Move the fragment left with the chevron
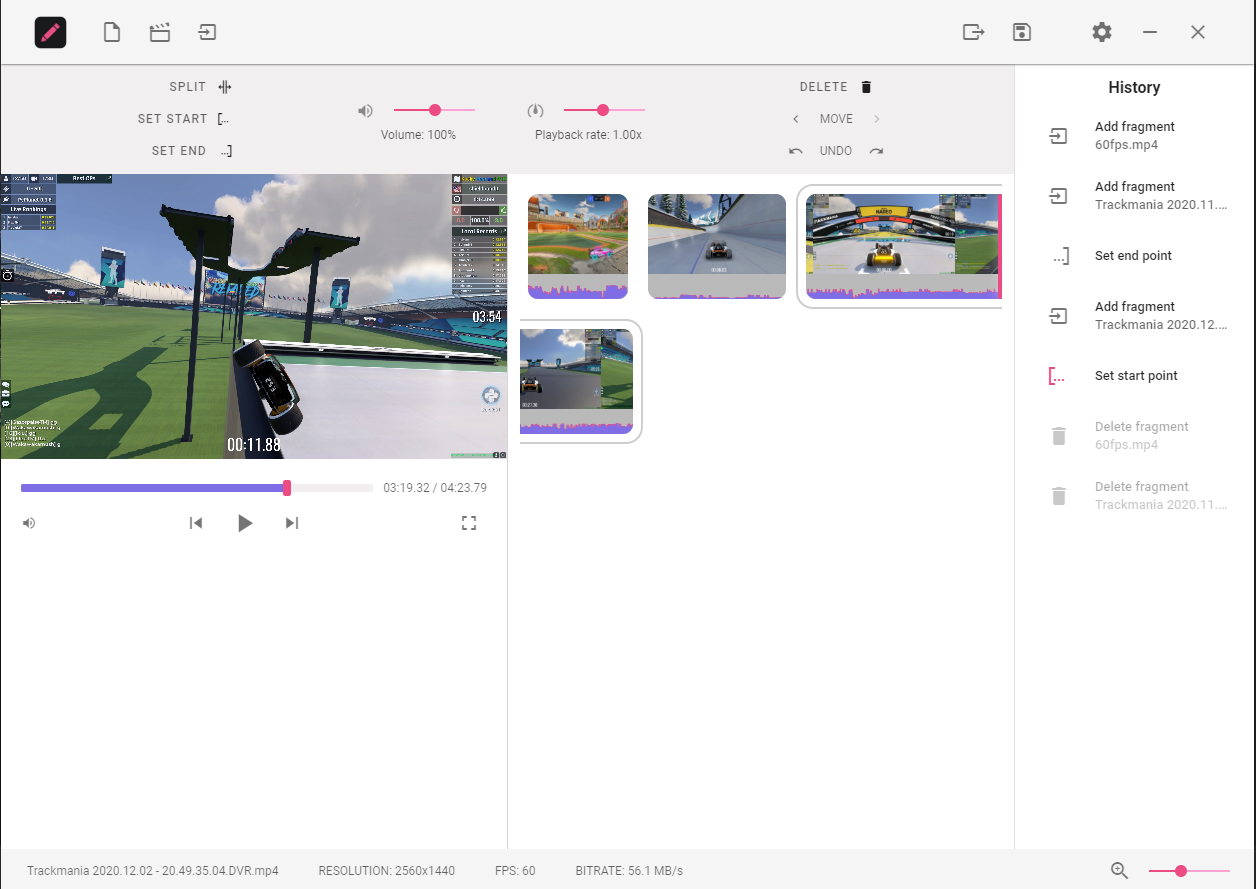The image size is (1256, 889). tap(796, 119)
